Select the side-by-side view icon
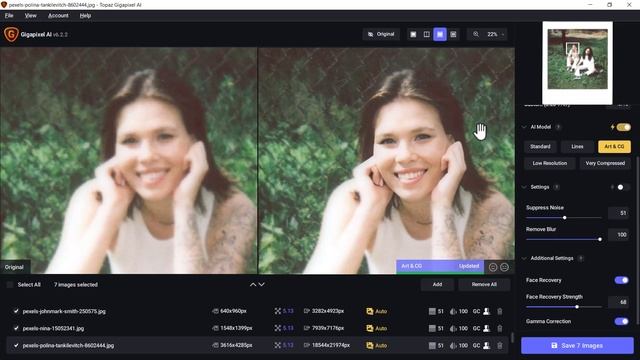This screenshot has height=360, width=640. (440, 34)
